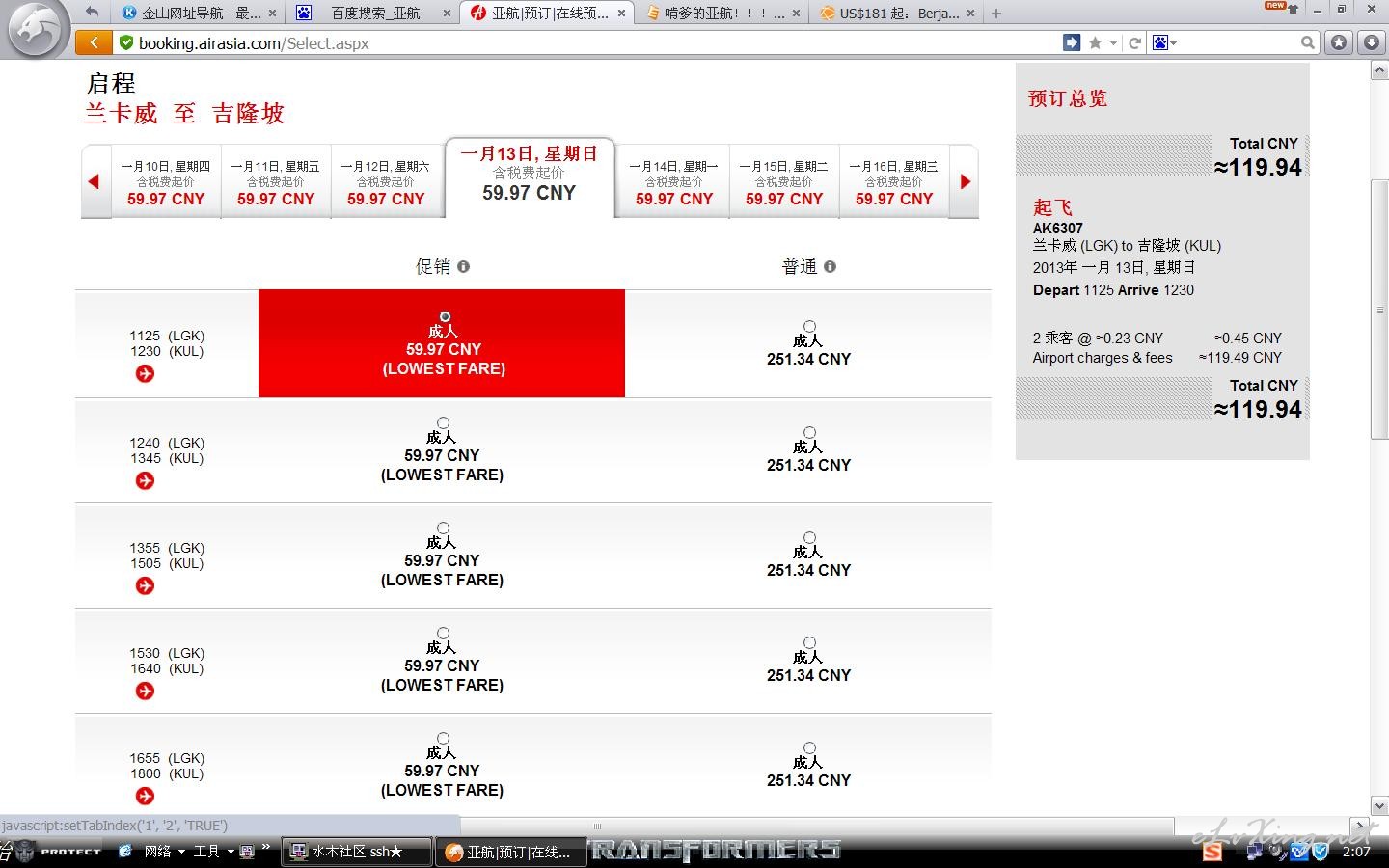Open 亚航|预订 taskbar window button
The height and width of the screenshot is (868, 1389).
point(510,852)
